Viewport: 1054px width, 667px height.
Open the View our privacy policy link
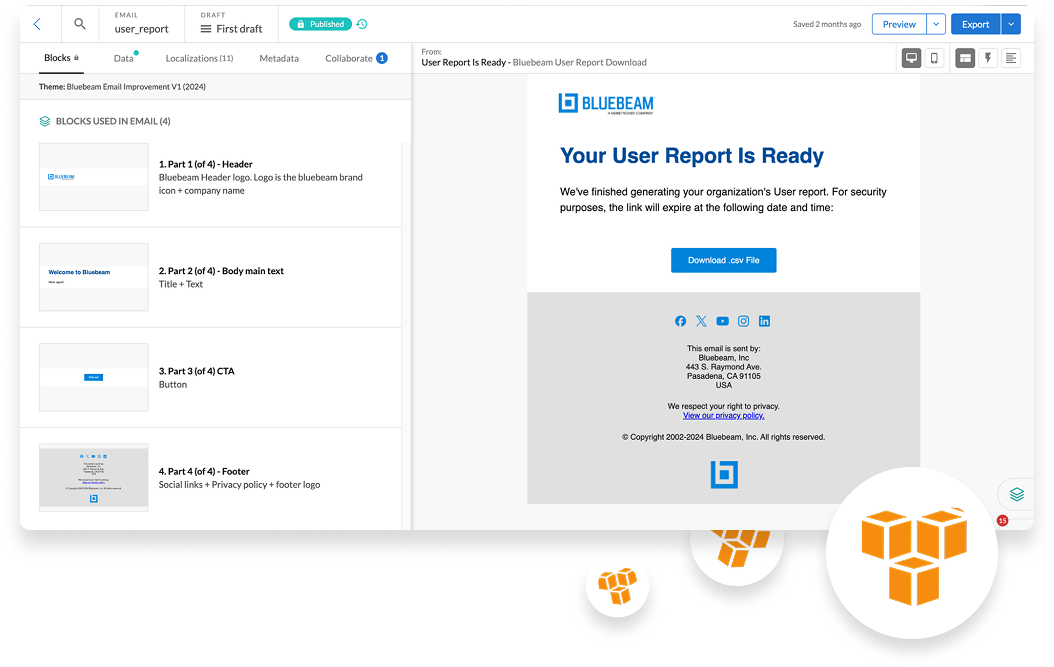(x=723, y=414)
